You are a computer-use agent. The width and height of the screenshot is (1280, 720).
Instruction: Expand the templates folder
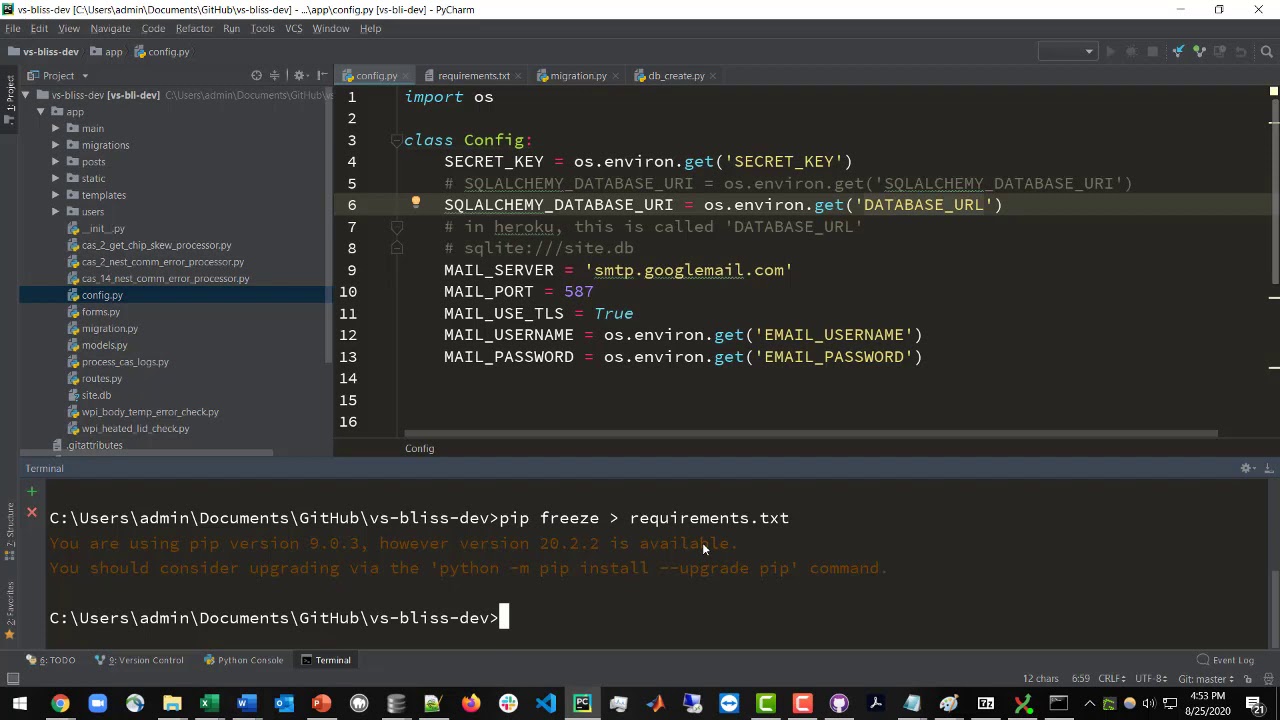[x=56, y=195]
